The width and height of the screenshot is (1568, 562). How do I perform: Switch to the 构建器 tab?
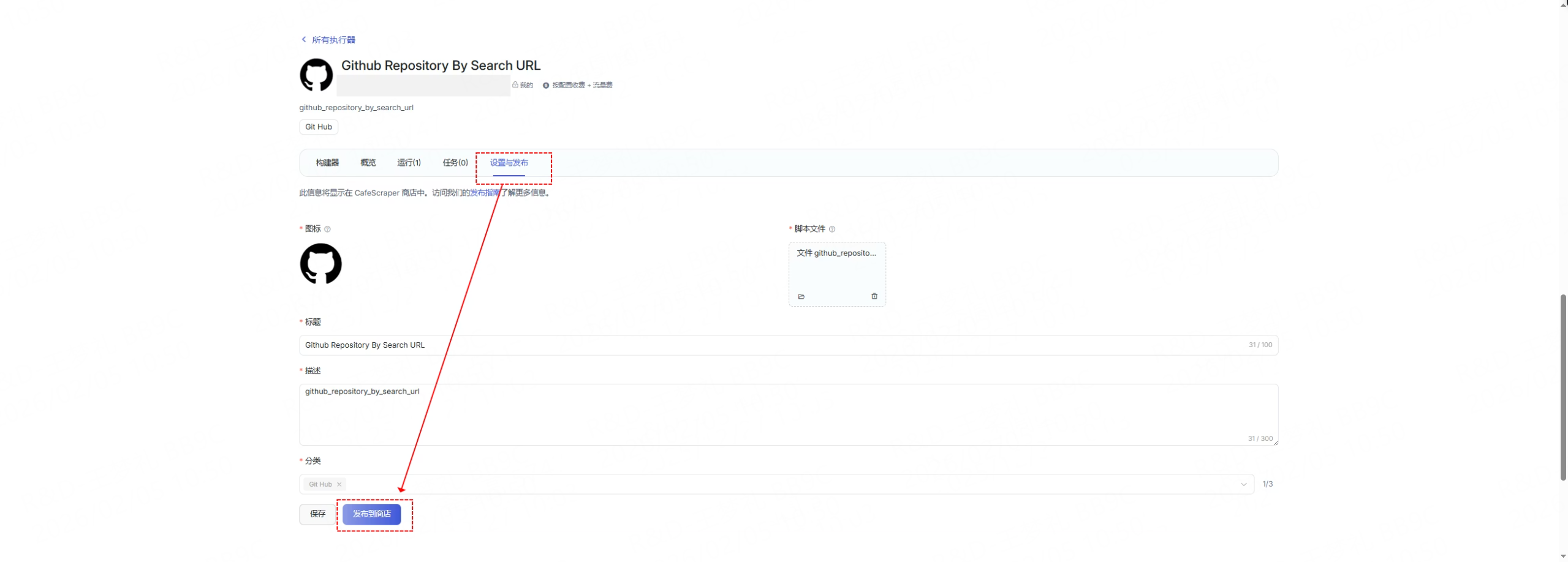327,163
